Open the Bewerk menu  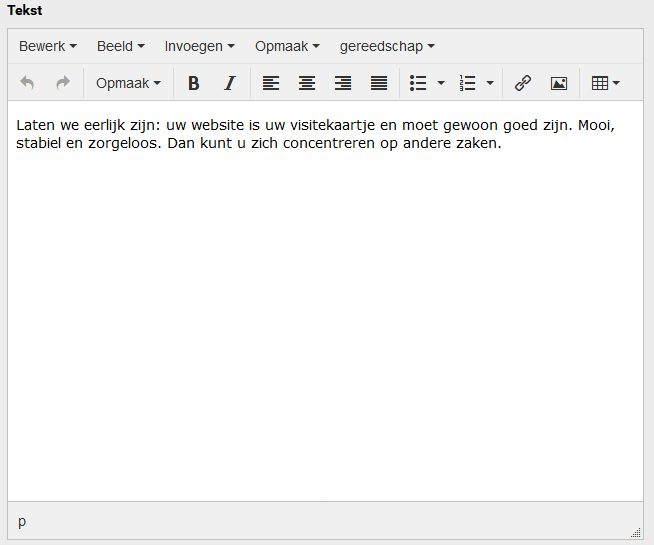(x=48, y=46)
